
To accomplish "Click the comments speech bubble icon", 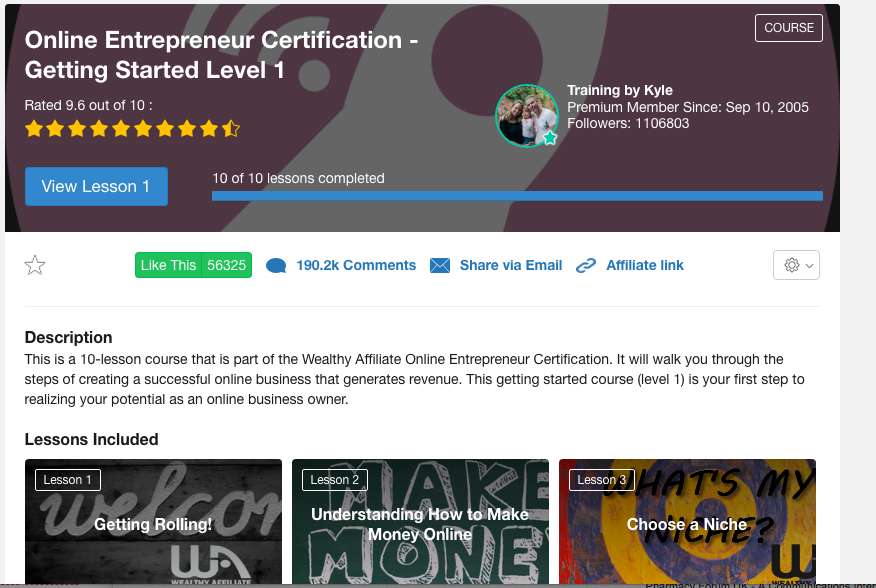I will click(276, 265).
